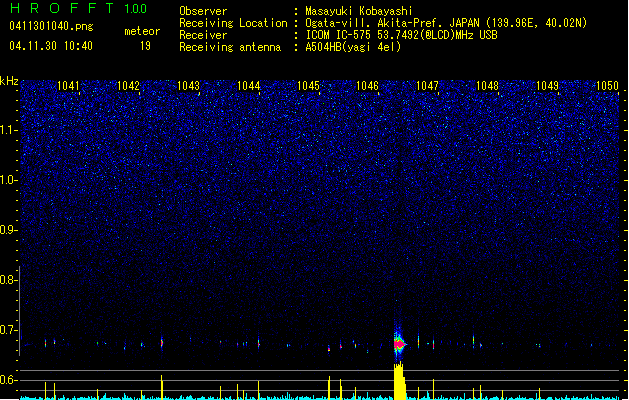This screenshot has width=629, height=400.
Task: Select observer name Masayuki Kobayashi
Action: 359,11
